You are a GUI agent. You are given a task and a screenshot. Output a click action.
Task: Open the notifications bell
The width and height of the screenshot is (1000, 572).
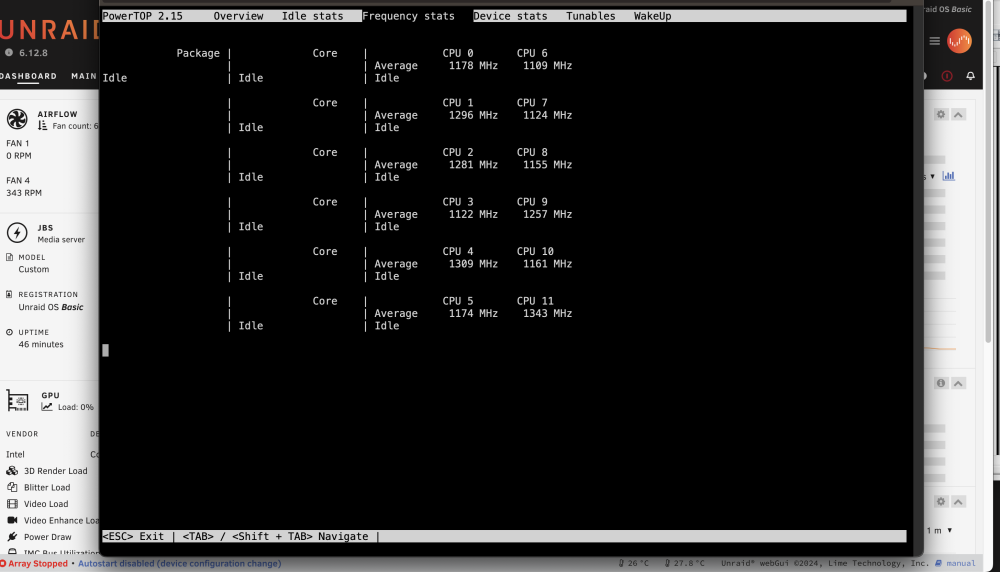970,76
